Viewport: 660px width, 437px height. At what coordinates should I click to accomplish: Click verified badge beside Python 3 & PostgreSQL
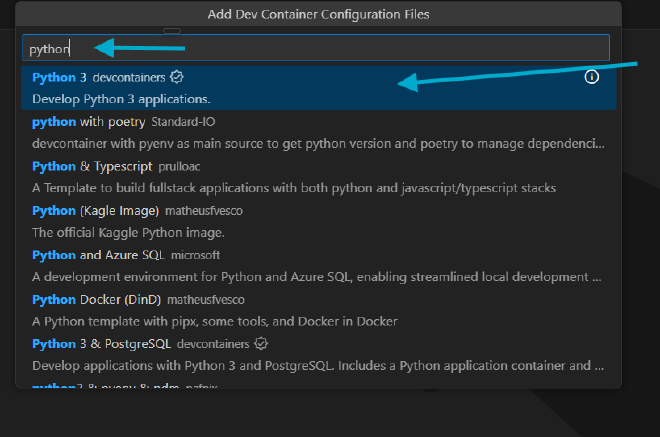pyautogui.click(x=261, y=344)
